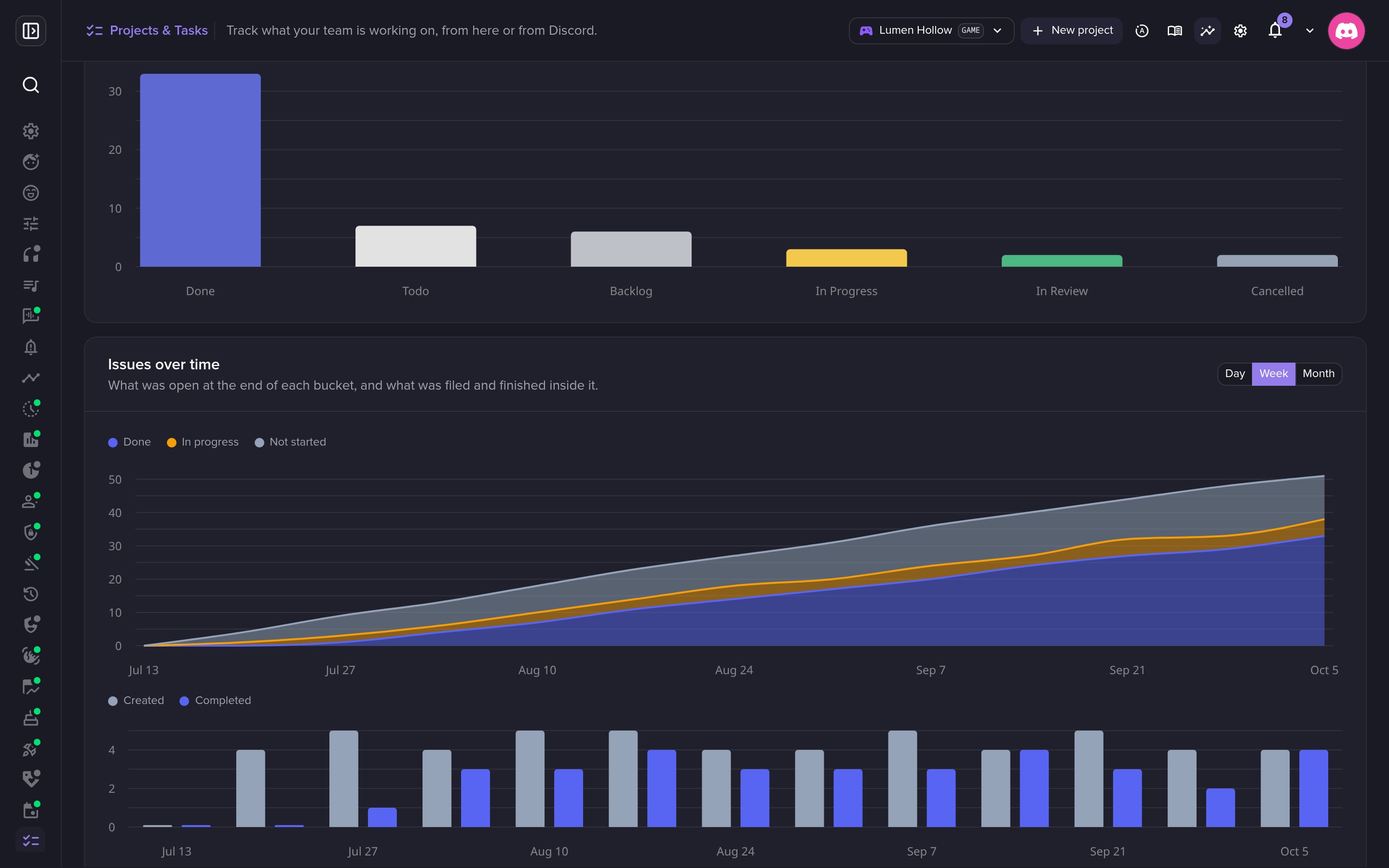This screenshot has height=868, width=1389.
Task: Open the rocket sidebar icon
Action: tap(30, 748)
